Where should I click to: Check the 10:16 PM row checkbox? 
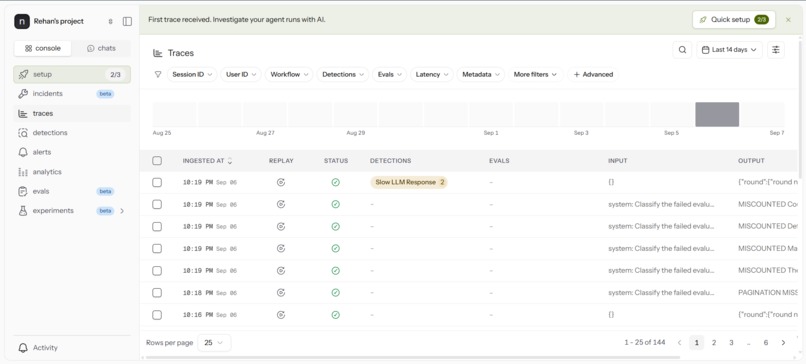[157, 315]
